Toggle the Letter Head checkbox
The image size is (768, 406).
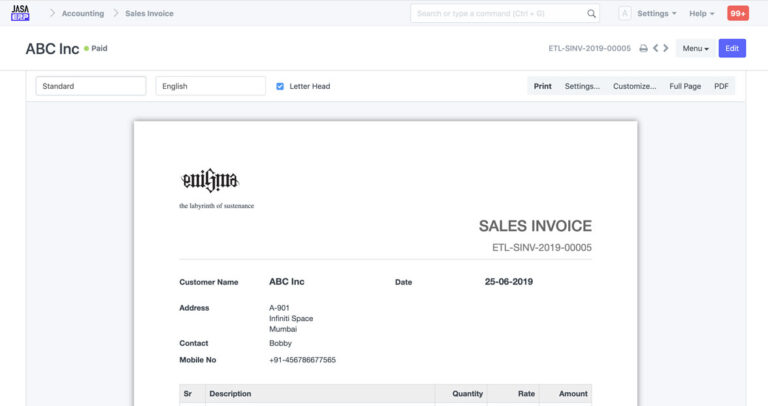[280, 86]
